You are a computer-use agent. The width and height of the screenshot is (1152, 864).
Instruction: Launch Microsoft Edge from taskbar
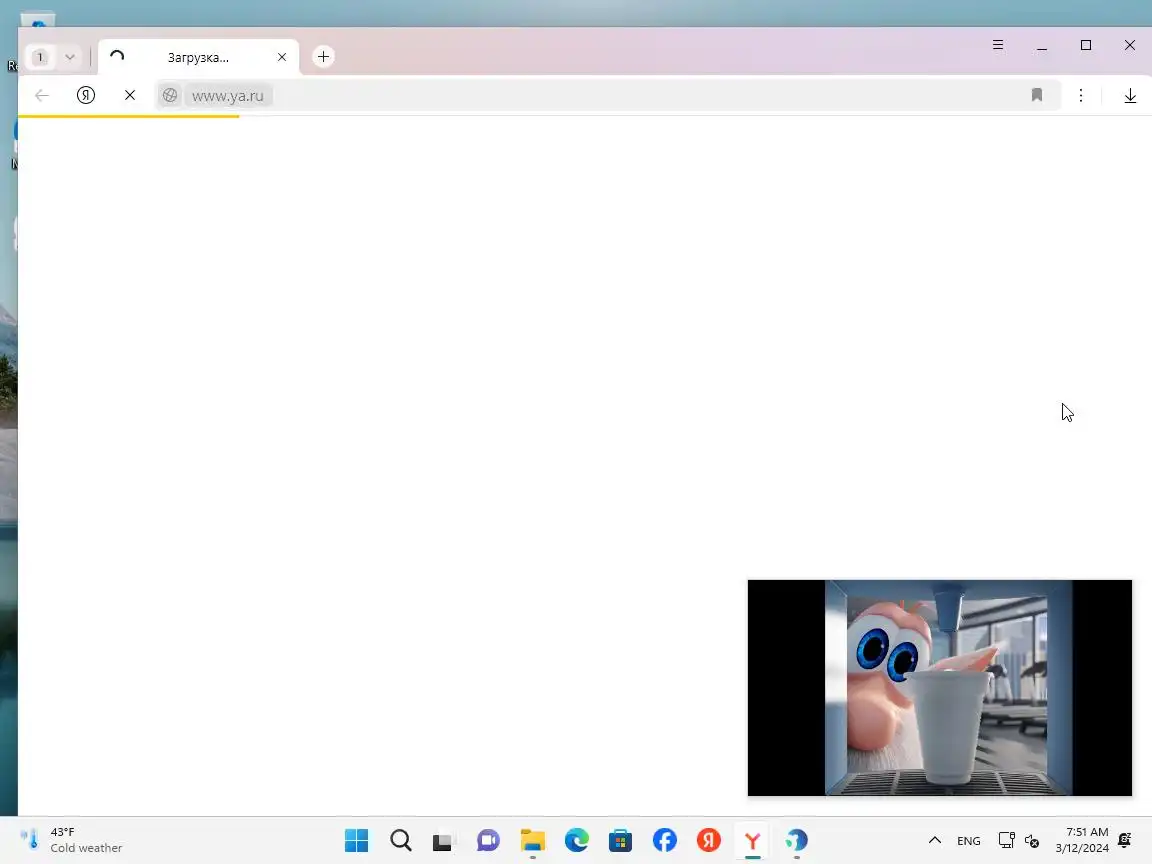(x=577, y=840)
